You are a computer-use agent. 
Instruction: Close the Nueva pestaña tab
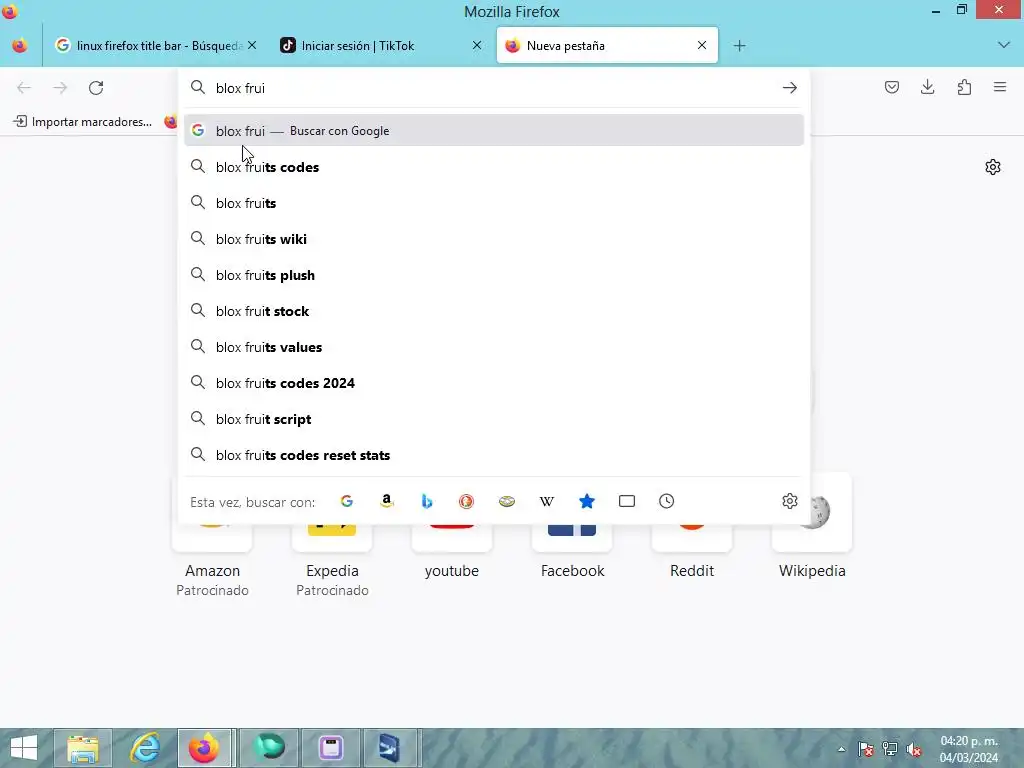(x=702, y=46)
